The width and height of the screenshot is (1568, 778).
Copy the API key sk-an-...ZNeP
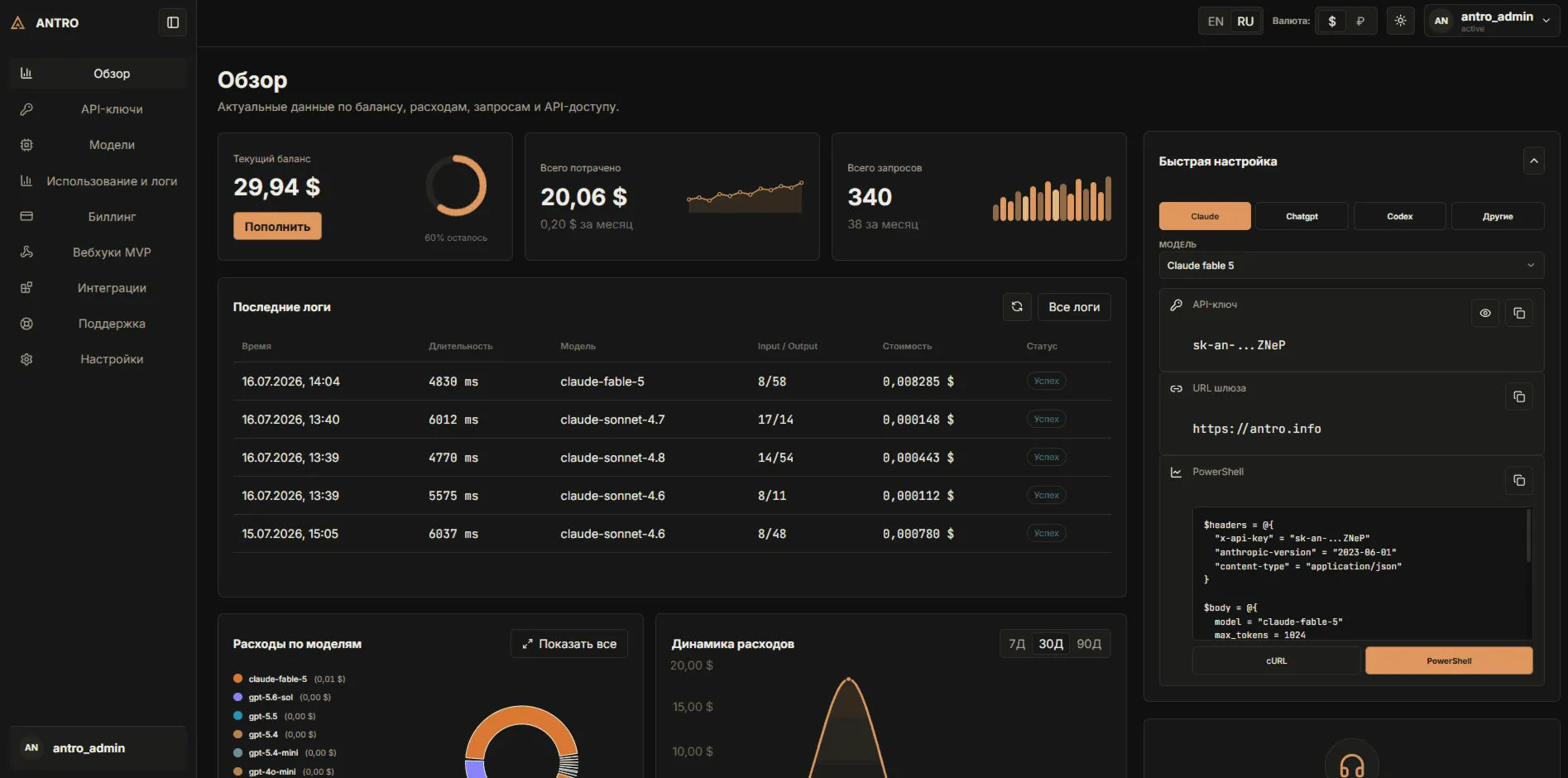1519,313
